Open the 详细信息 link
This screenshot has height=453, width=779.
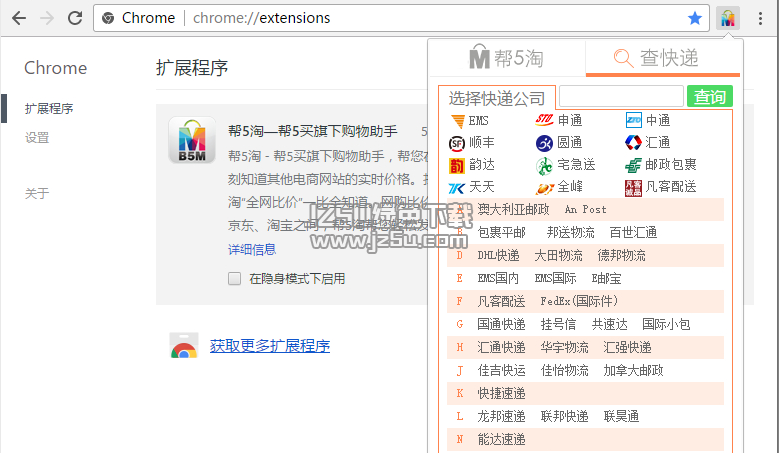[x=252, y=249]
